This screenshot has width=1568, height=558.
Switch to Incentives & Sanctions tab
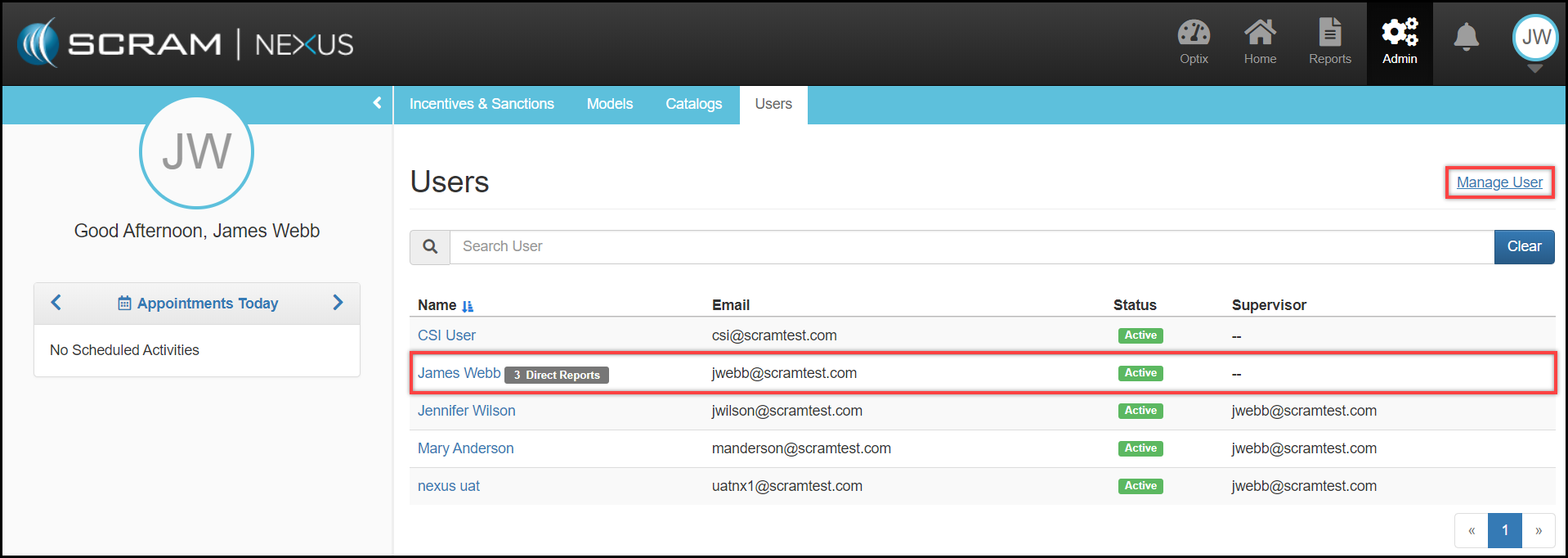pyautogui.click(x=482, y=105)
